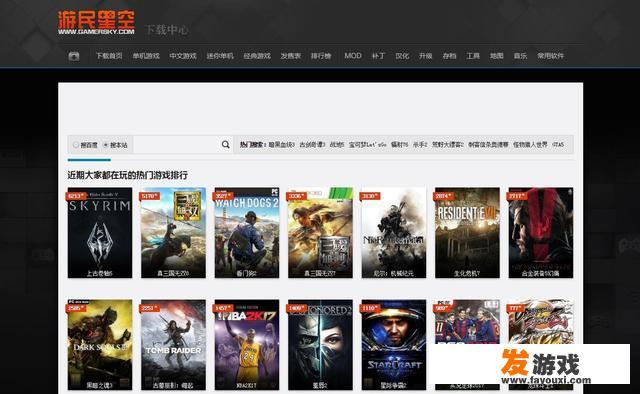Viewport: 640px width, 394px height.
Task: Open the Dishonored 2 cover
Action: tap(320, 345)
